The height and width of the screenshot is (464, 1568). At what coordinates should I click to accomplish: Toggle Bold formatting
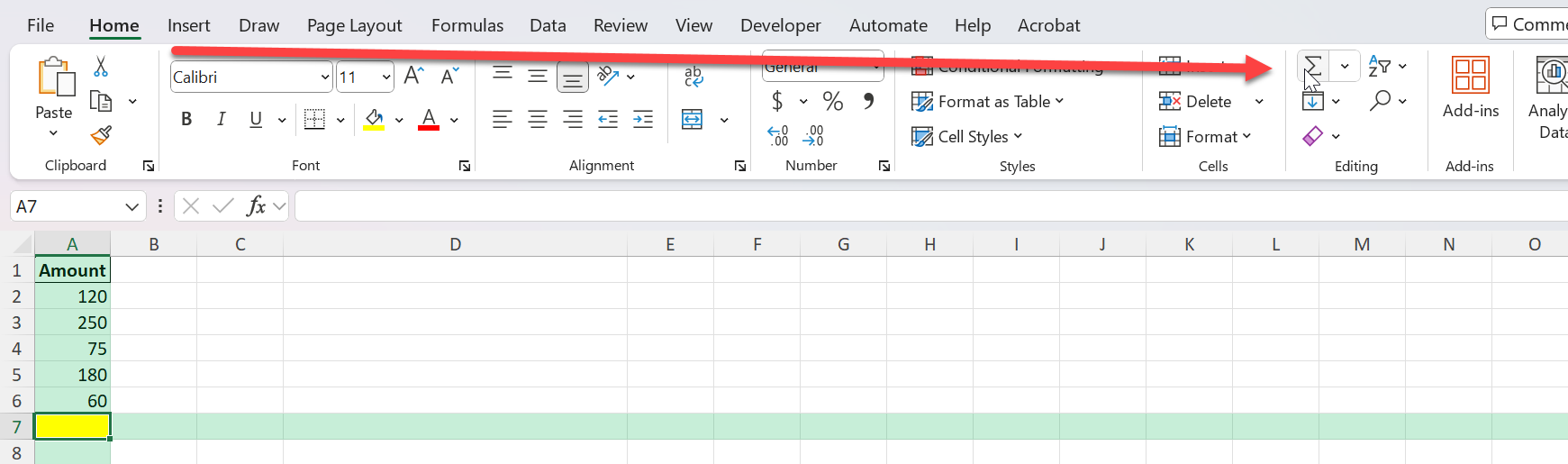pyautogui.click(x=186, y=119)
